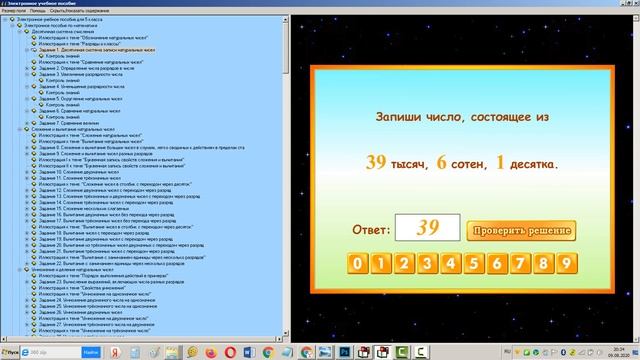Expand the Задание 8 node
Image resolution: width=640 pixels, height=360 pixels.
(27, 147)
